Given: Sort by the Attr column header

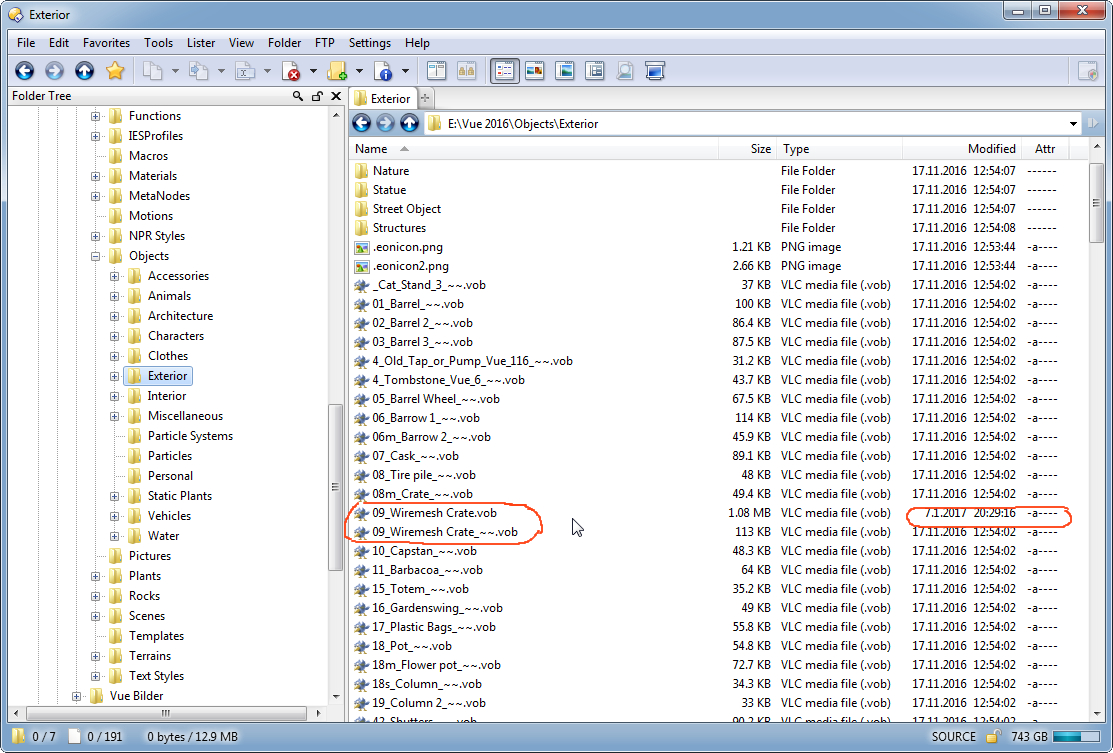Looking at the screenshot, I should tap(1045, 149).
